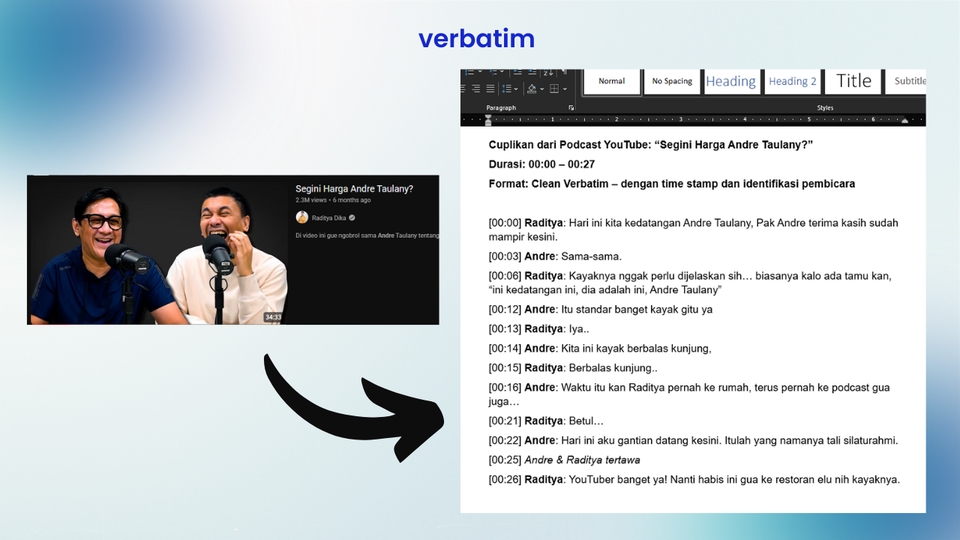Click the [00:14] 'Kita ini kayak berbalas kunjung' line

(600, 348)
